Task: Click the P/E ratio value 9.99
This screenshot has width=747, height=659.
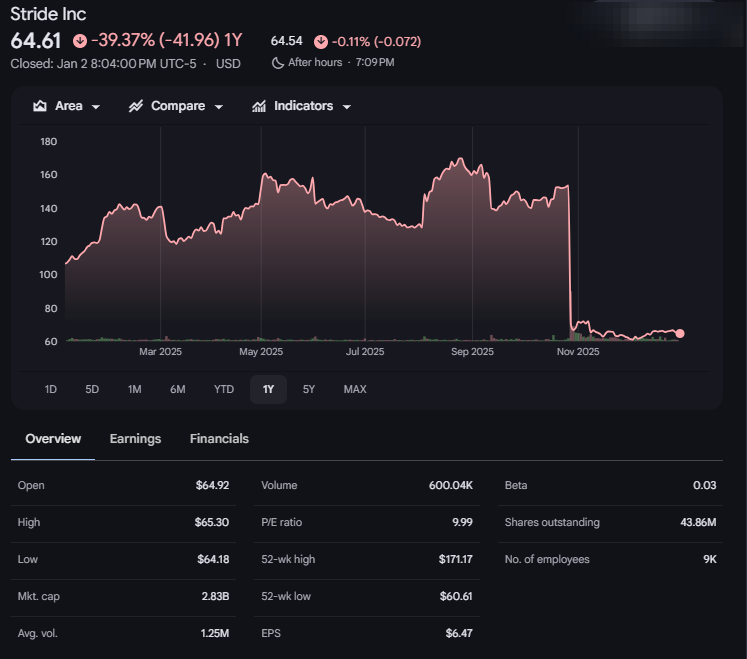Action: tap(462, 522)
